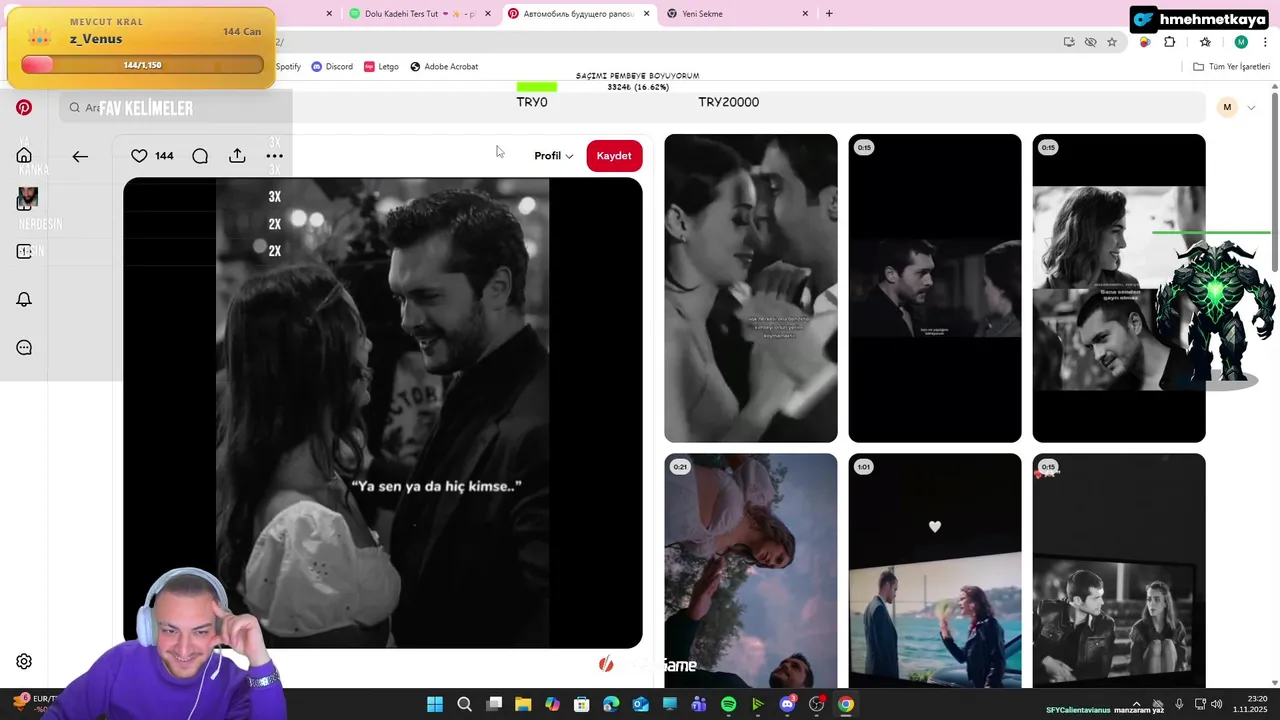1280x720 pixels.
Task: Open the Profil board dropdown
Action: (553, 156)
